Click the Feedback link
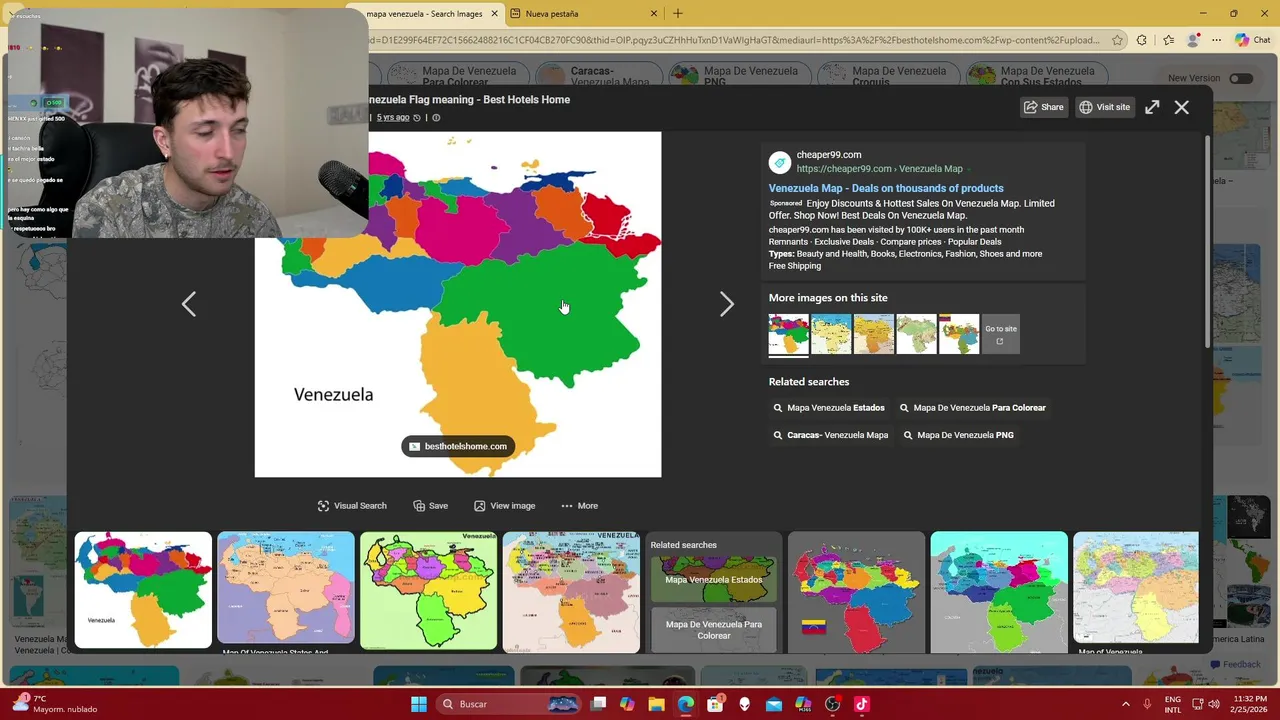Image resolution: width=1280 pixels, height=720 pixels. pos(1236,664)
